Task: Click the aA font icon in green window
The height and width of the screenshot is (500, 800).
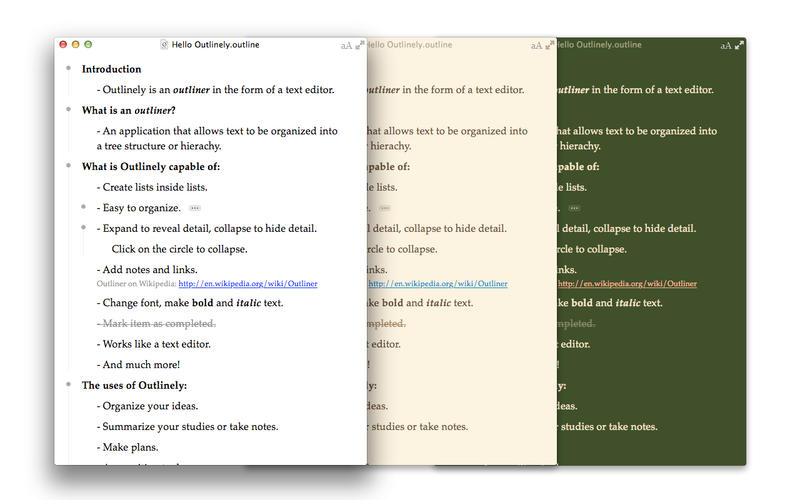Action: point(726,45)
